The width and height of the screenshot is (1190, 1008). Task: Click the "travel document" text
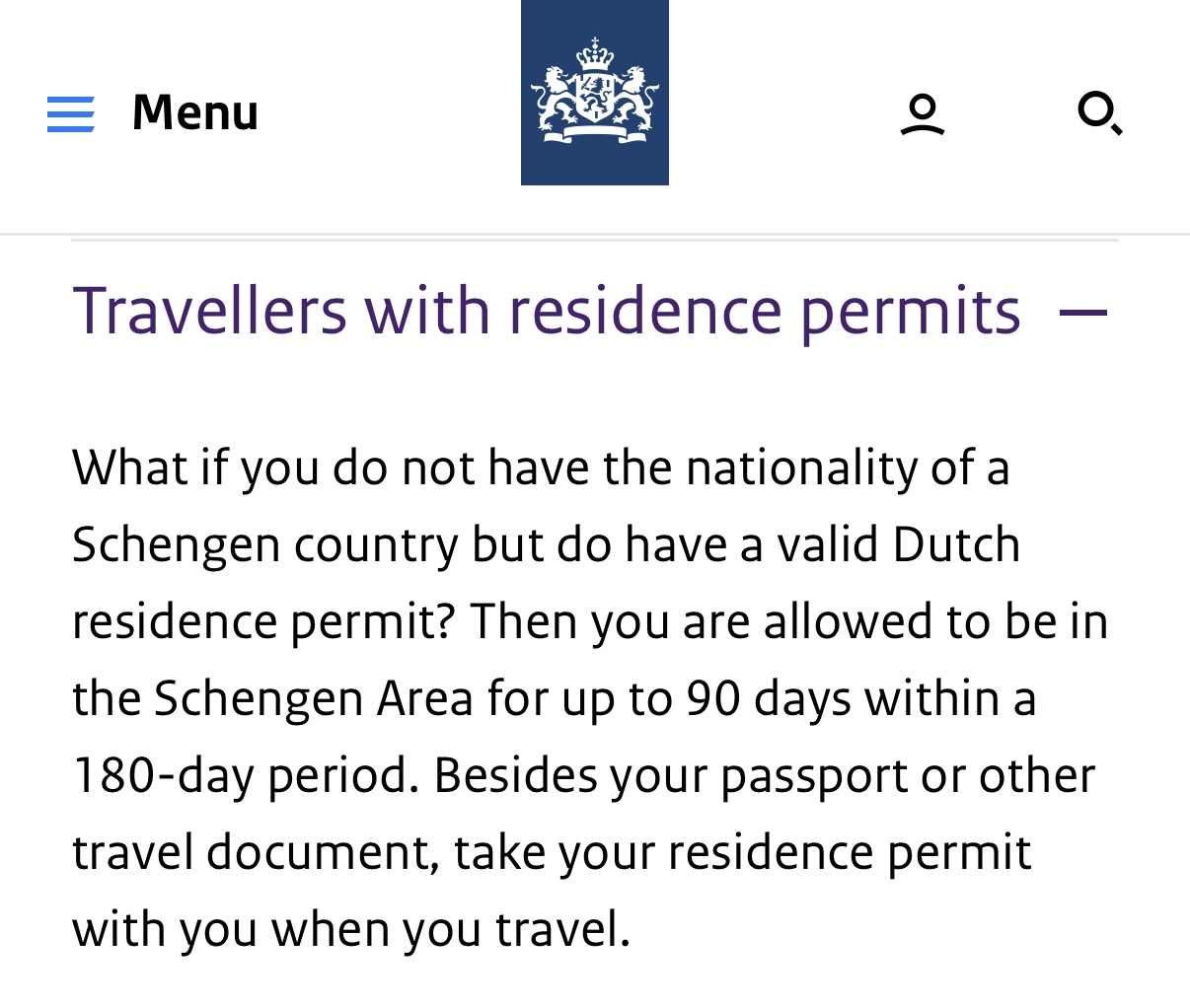tap(255, 852)
